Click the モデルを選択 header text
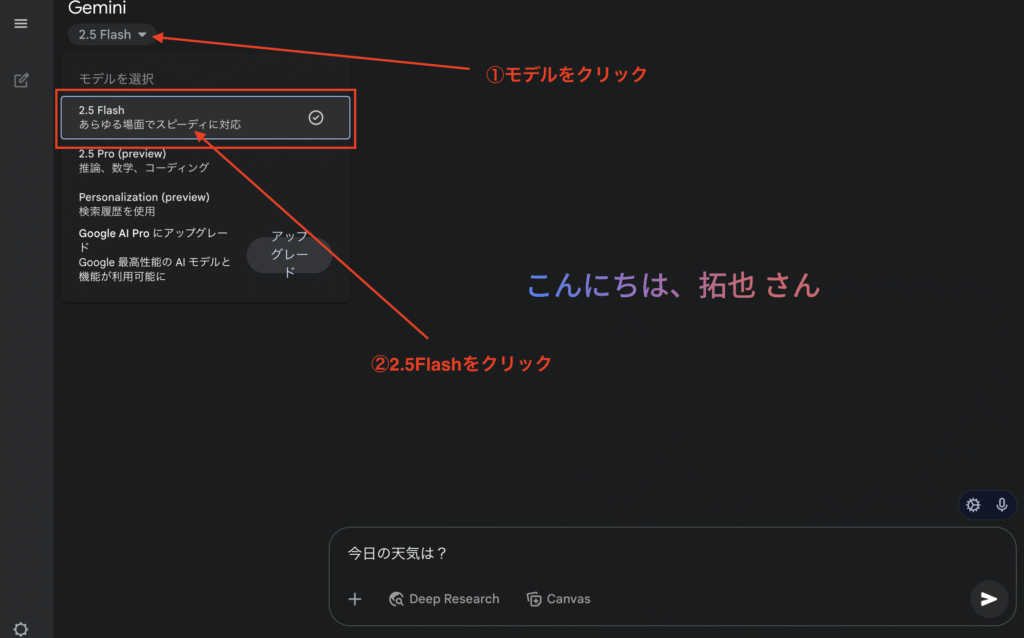This screenshot has height=638, width=1024. pos(116,79)
